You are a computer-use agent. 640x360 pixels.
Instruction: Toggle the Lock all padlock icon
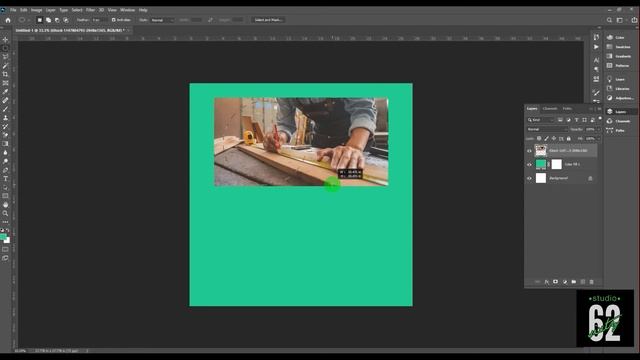[569, 139]
